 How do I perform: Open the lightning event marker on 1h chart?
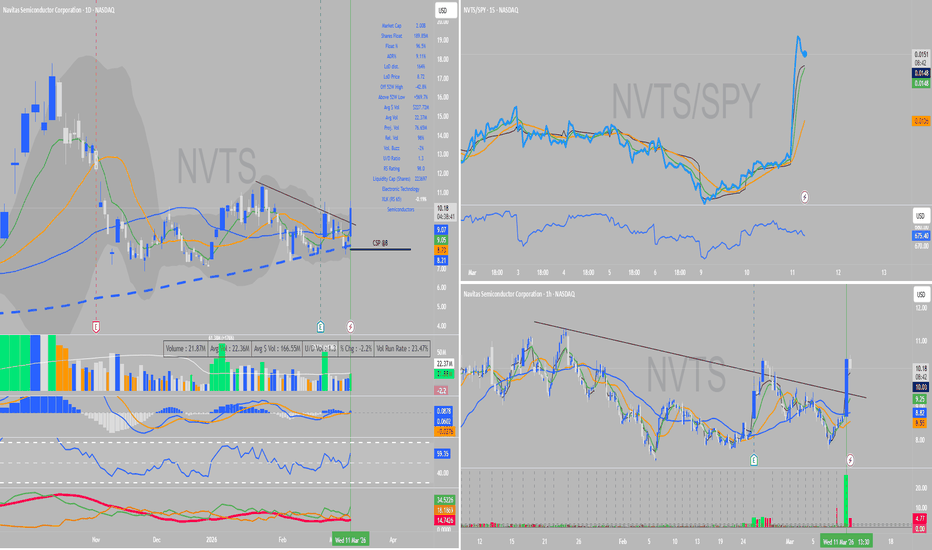click(850, 460)
